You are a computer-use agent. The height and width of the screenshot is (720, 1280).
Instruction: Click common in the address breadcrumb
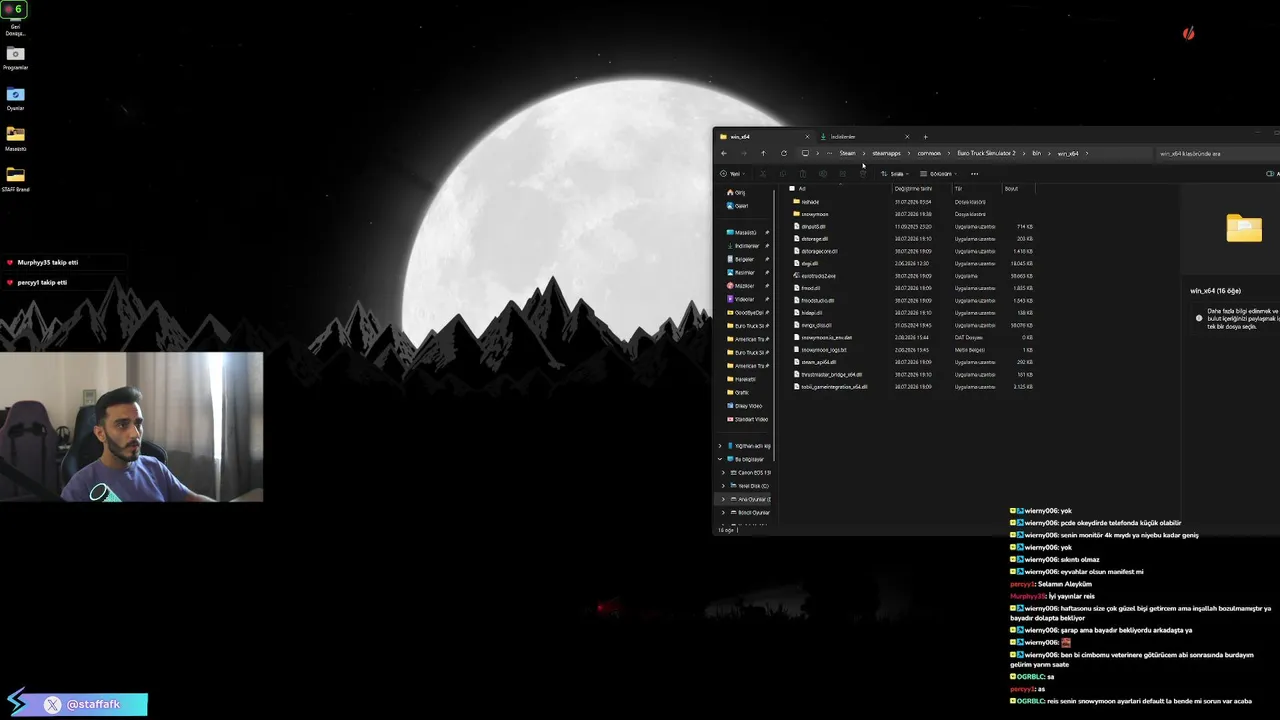click(929, 153)
